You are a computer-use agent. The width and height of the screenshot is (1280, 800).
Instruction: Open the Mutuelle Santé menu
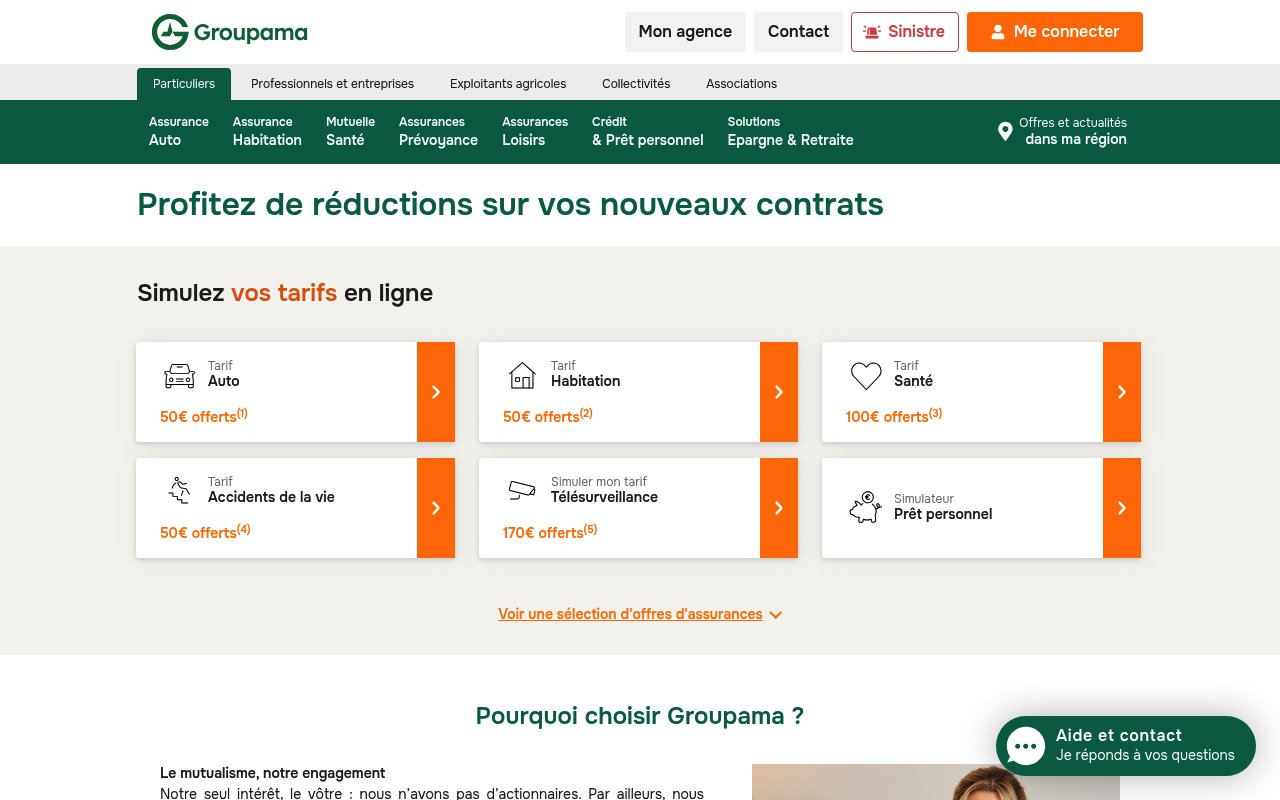(x=350, y=131)
